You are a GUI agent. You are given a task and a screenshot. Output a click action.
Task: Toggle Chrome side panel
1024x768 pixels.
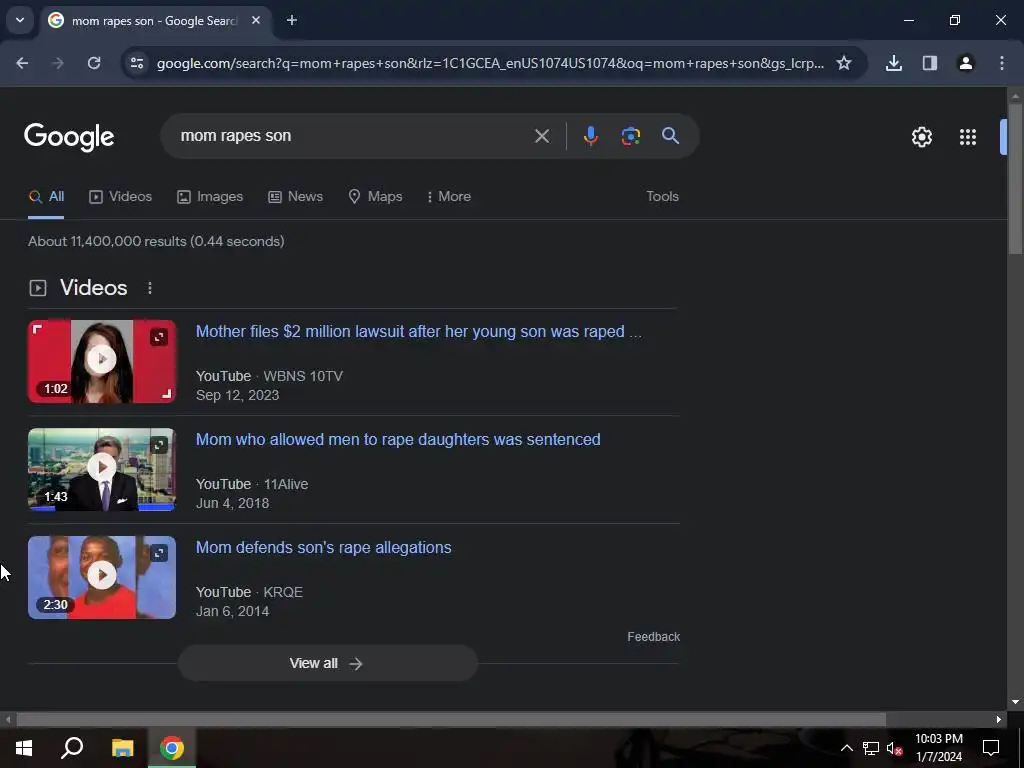coord(929,63)
